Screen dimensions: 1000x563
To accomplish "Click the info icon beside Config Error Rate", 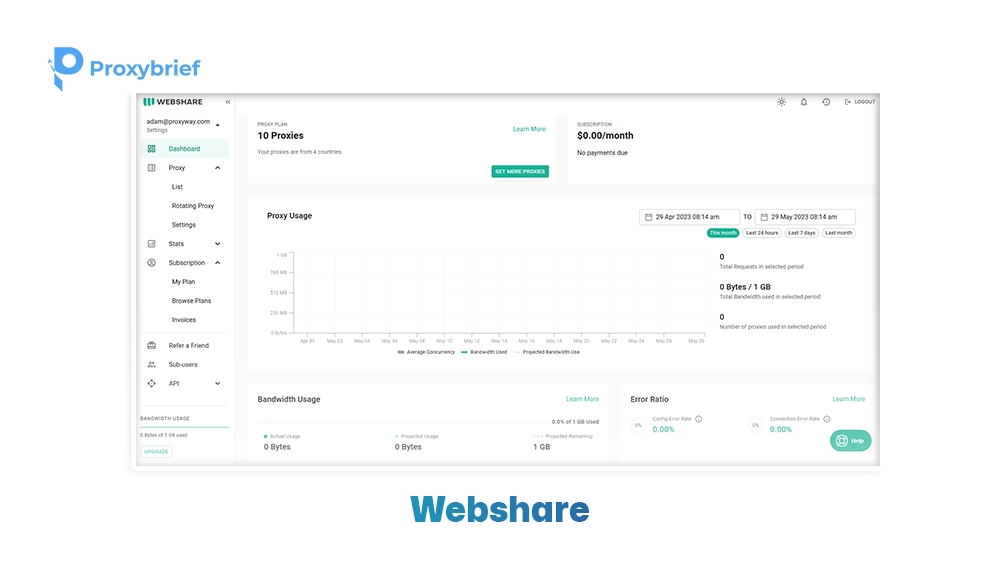I will coord(699,419).
